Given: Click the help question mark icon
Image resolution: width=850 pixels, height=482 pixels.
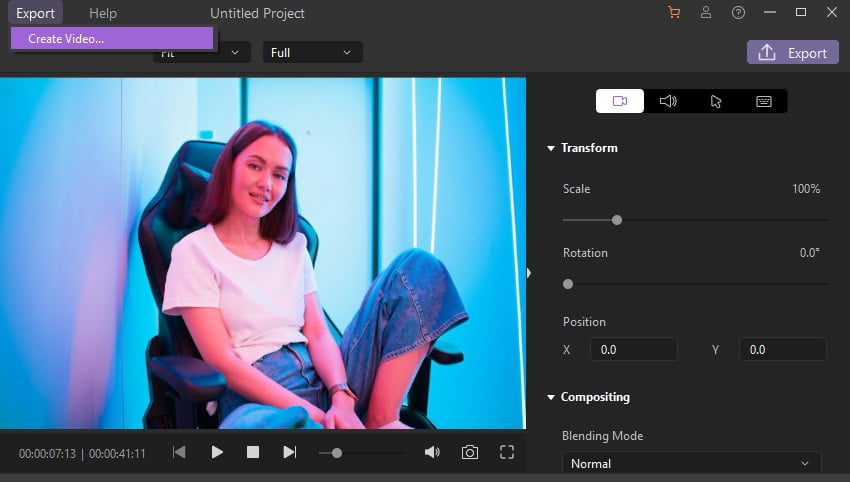Looking at the screenshot, I should [738, 12].
